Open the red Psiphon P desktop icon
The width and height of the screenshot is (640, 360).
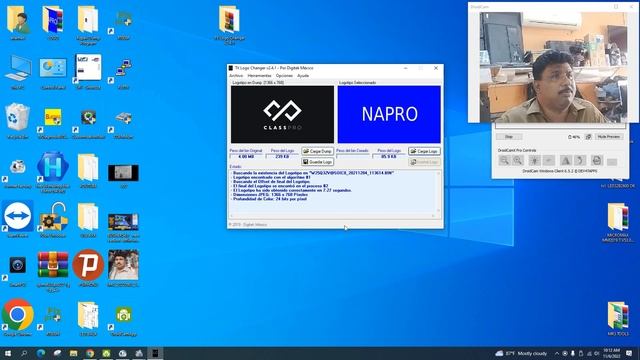pyautogui.click(x=88, y=267)
